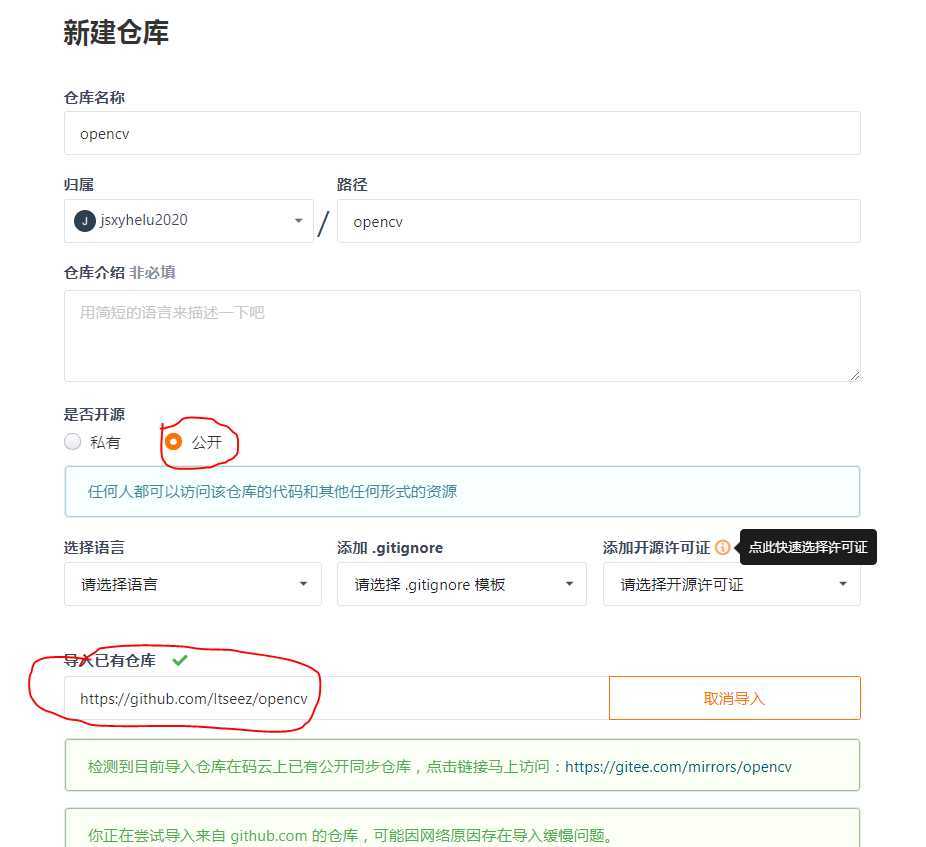
Task: Click the license info circle icon
Action: (x=722, y=548)
